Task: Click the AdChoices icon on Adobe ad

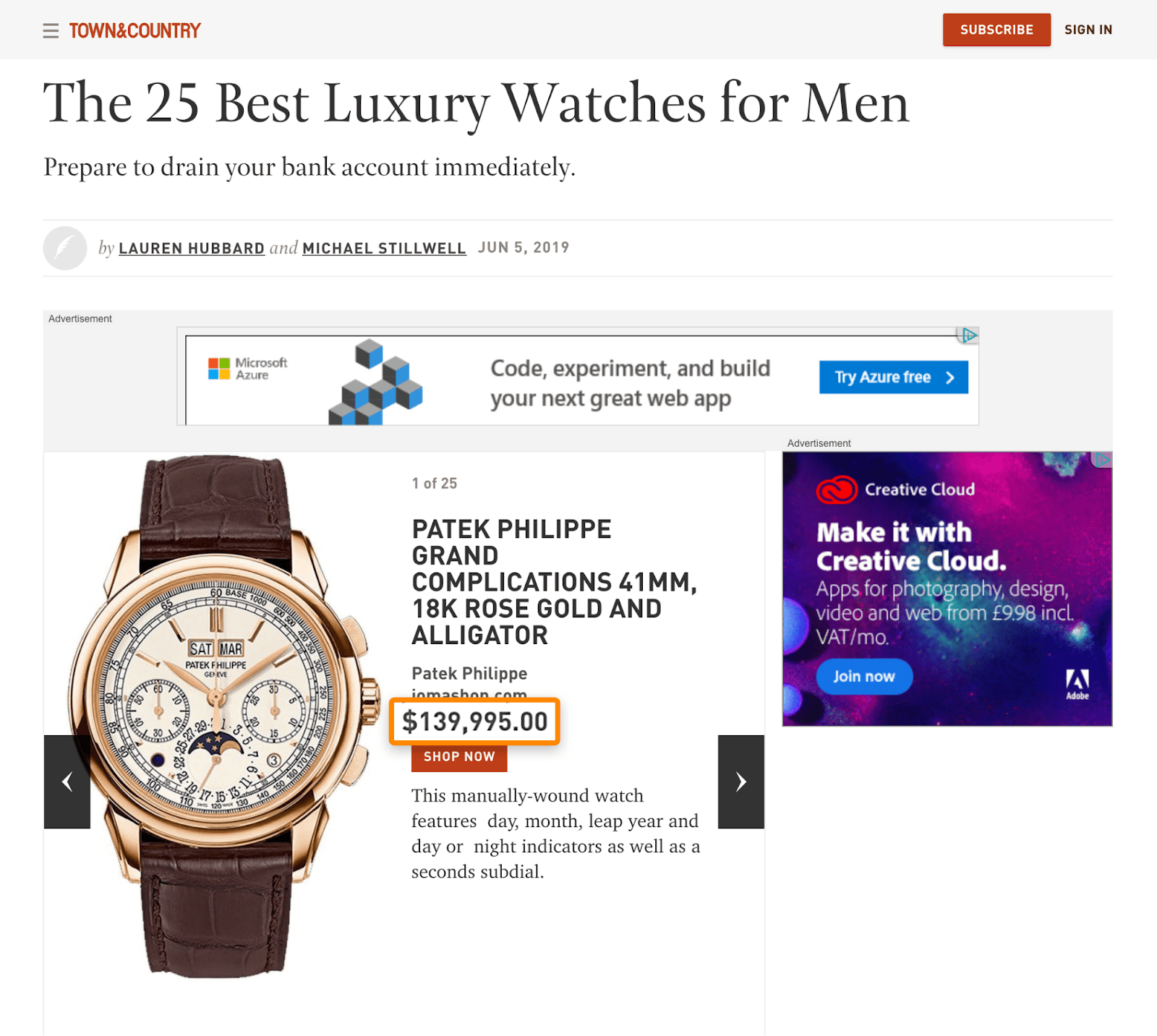Action: (1101, 460)
